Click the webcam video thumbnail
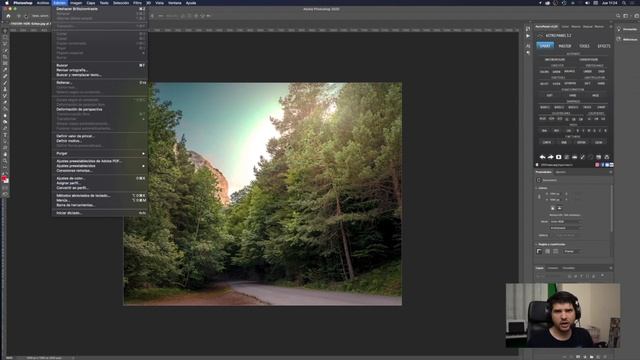640x360 pixels. (x=563, y=316)
